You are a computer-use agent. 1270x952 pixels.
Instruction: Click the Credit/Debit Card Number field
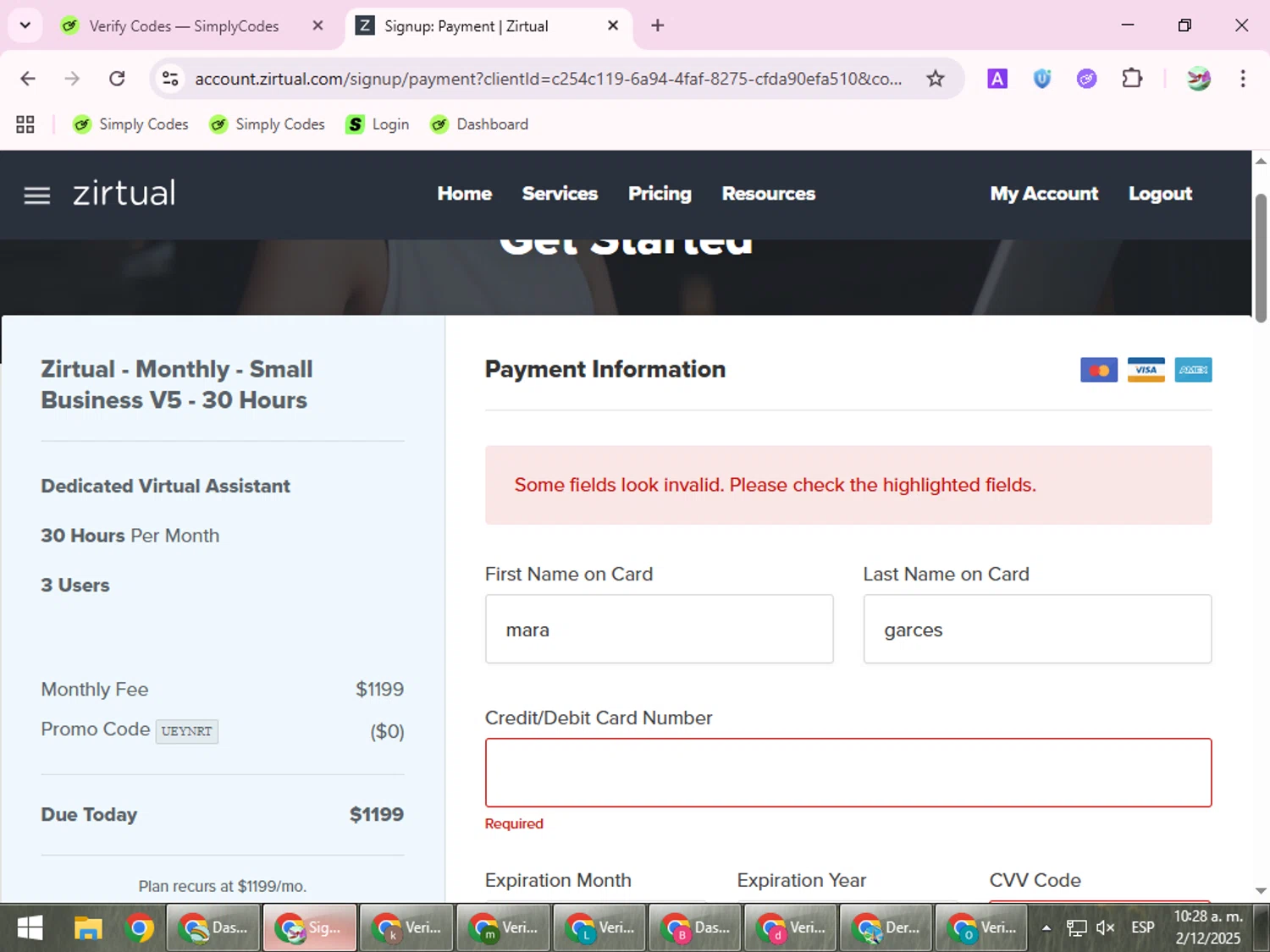click(848, 773)
